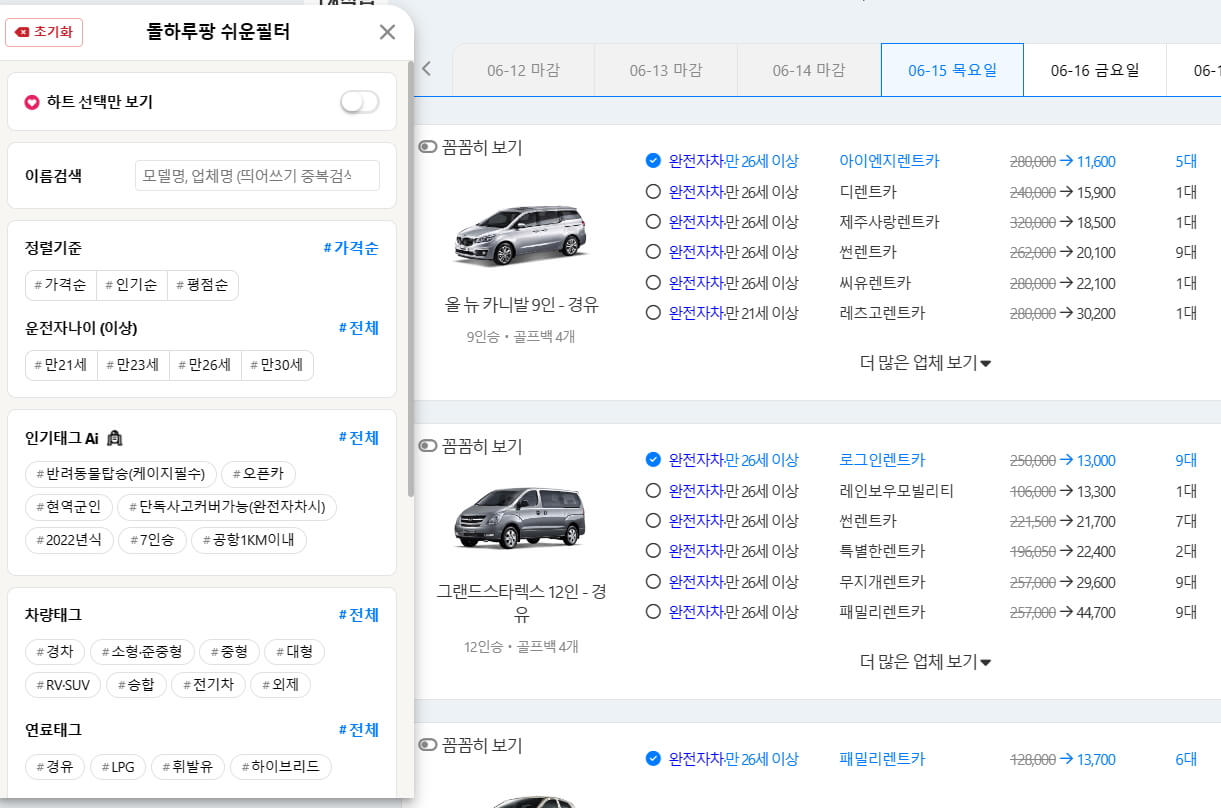The height and width of the screenshot is (808, 1221).
Task: Select the #오픈카 tag
Action: tap(258, 474)
